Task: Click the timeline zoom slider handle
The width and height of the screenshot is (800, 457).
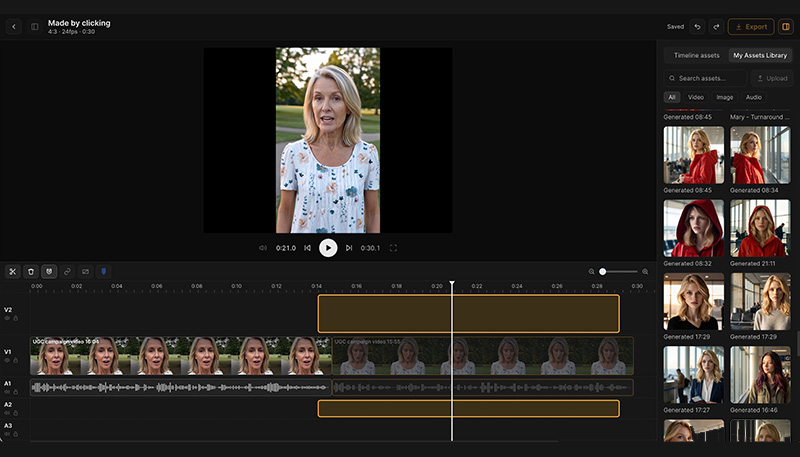Action: 603,272
